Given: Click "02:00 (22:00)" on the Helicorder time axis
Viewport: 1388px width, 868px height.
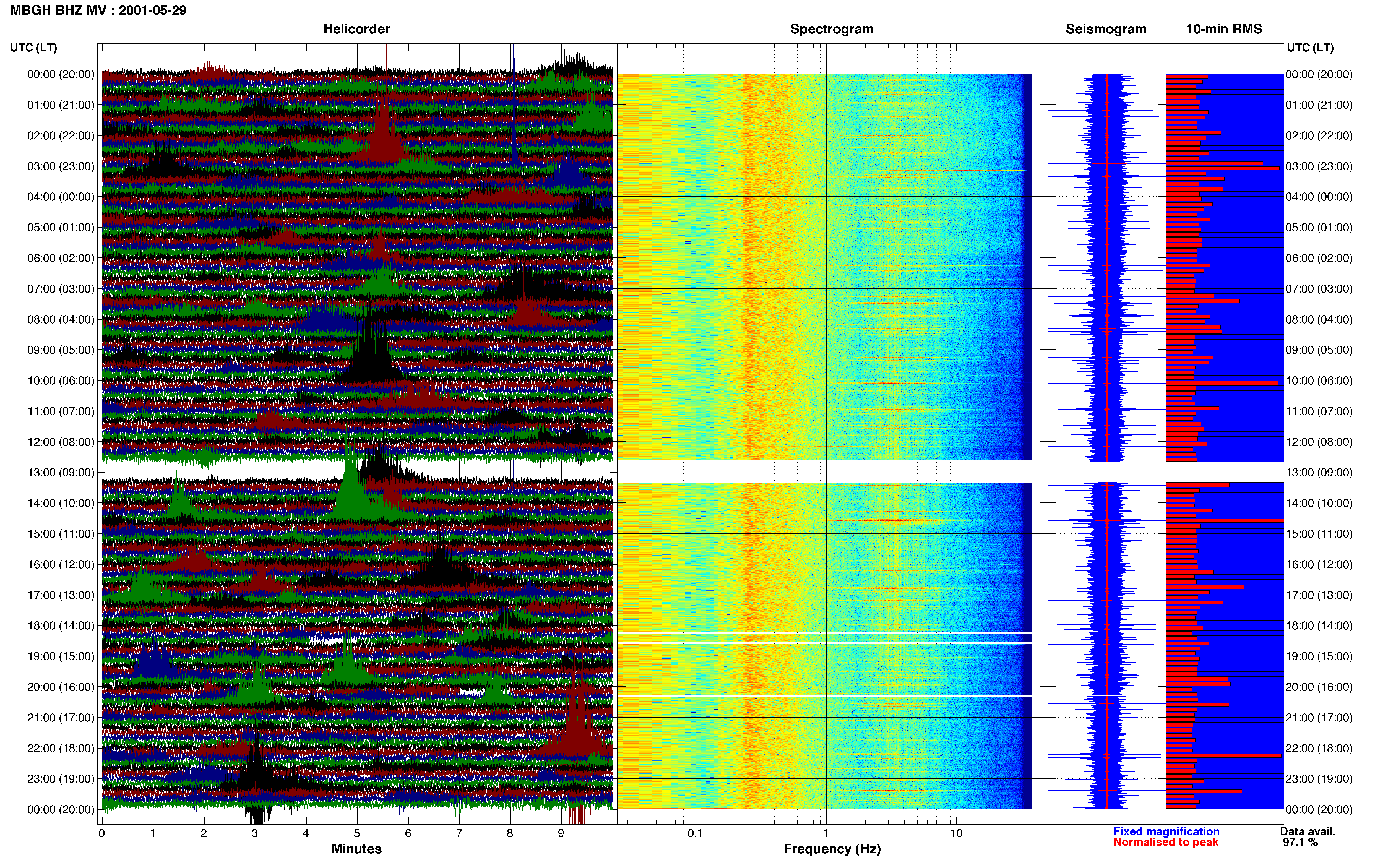Looking at the screenshot, I should pyautogui.click(x=60, y=135).
